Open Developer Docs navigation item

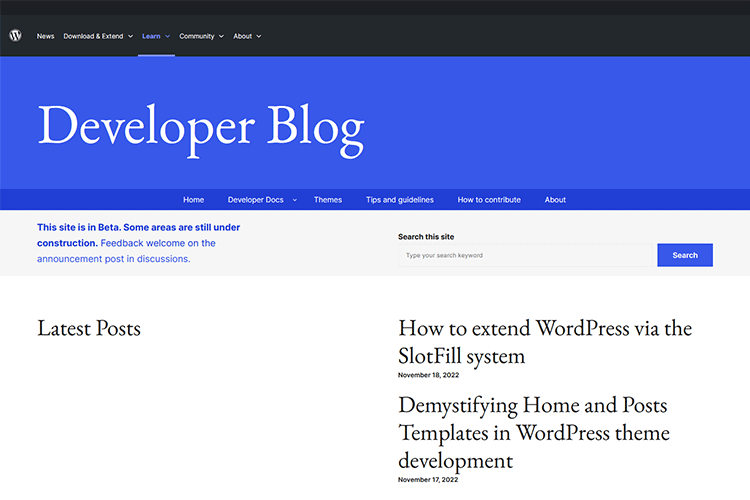[255, 200]
